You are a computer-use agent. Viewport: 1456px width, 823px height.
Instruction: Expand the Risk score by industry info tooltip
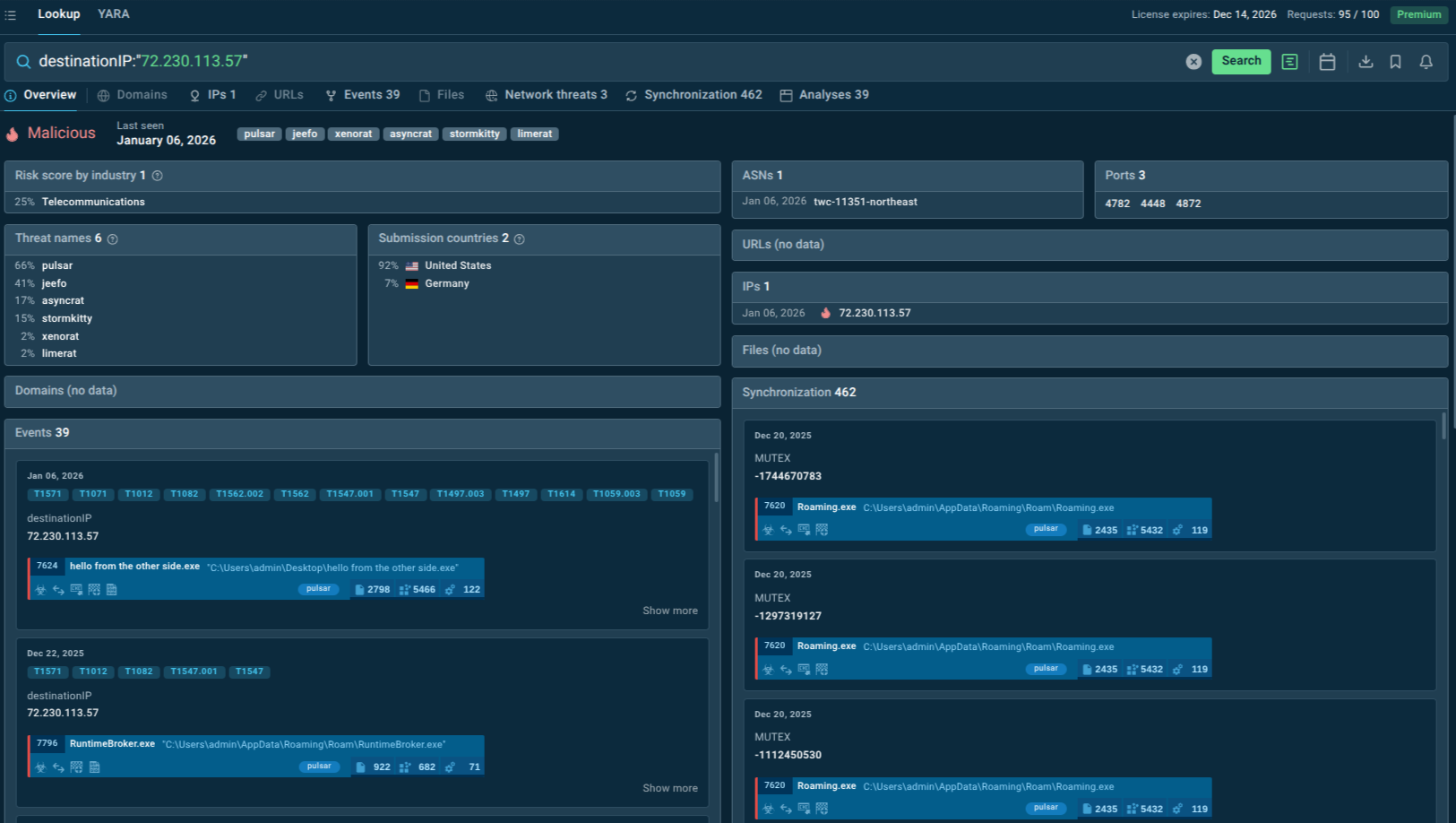(157, 176)
